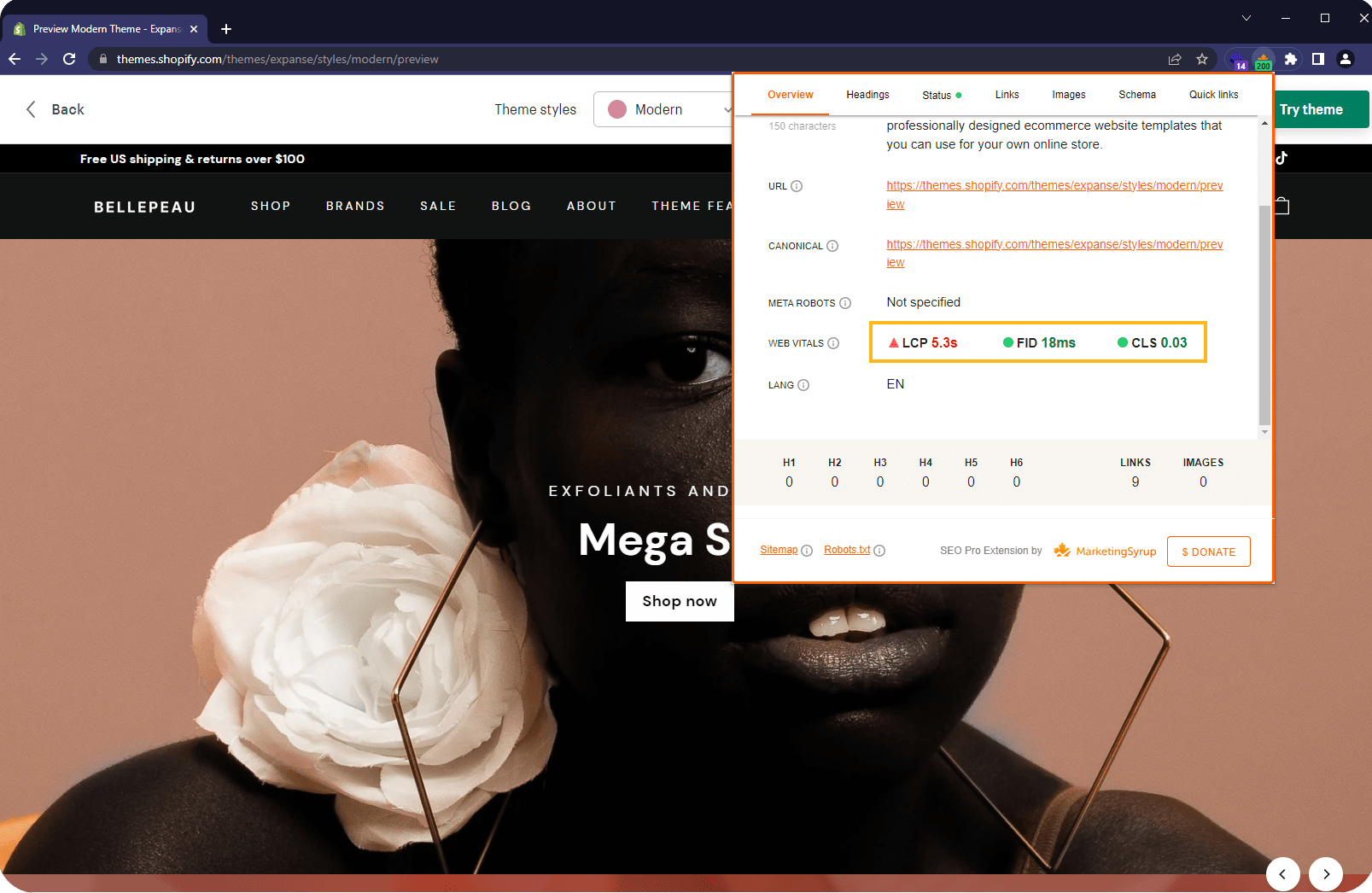Open the Extensions puzzle icon
This screenshot has height=893, width=1372.
tap(1291, 59)
